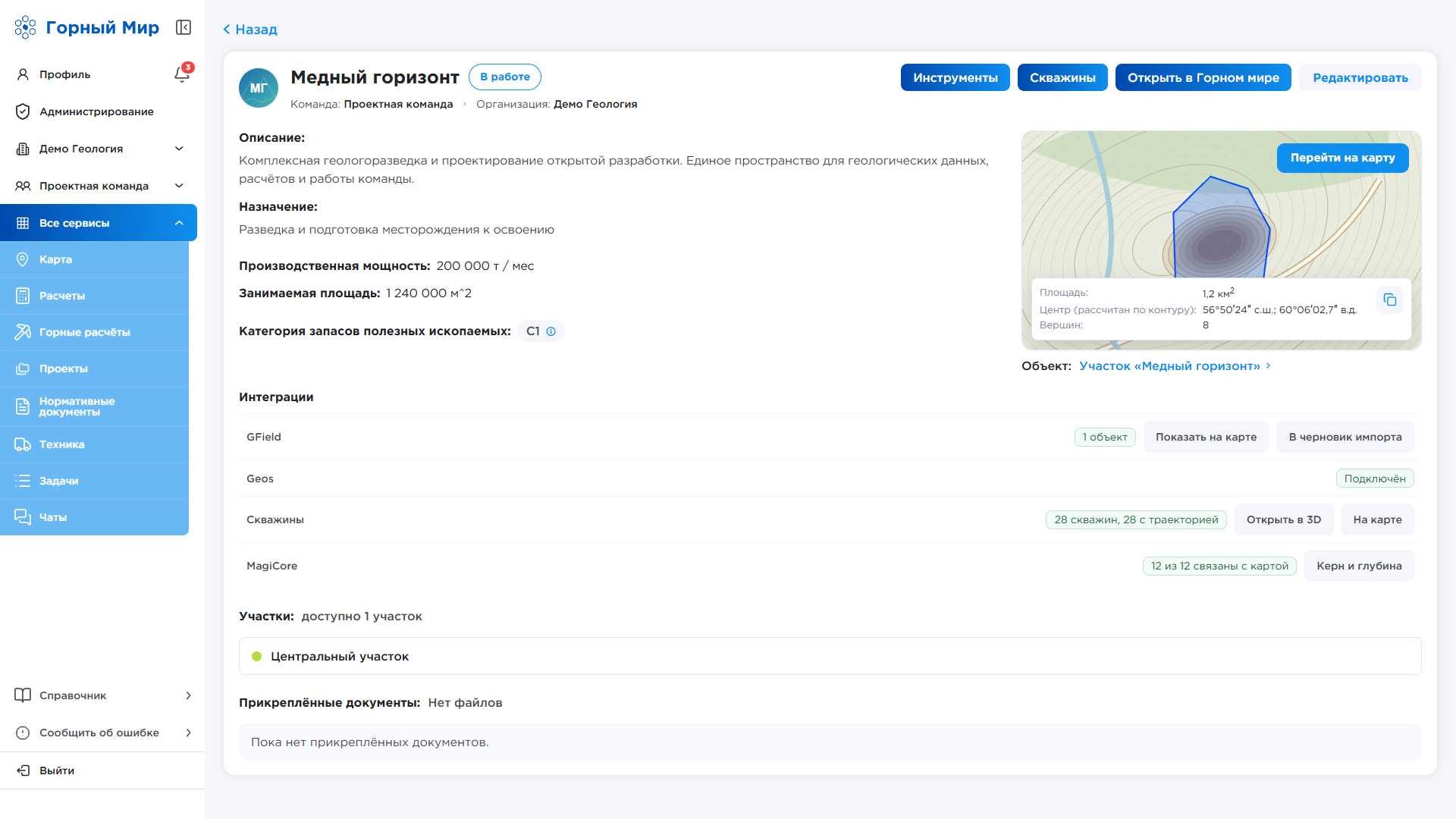Click the Скважины header button
This screenshot has width=1456, height=819.
pos(1062,77)
